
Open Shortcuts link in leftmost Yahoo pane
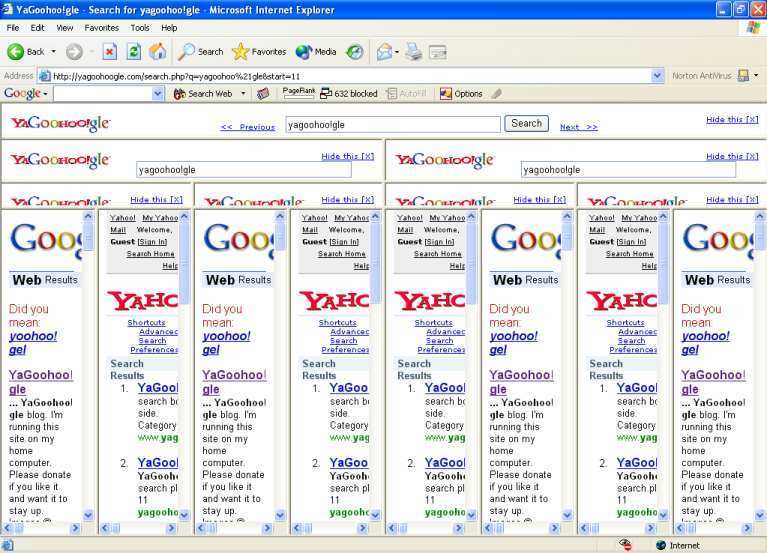coord(146,323)
